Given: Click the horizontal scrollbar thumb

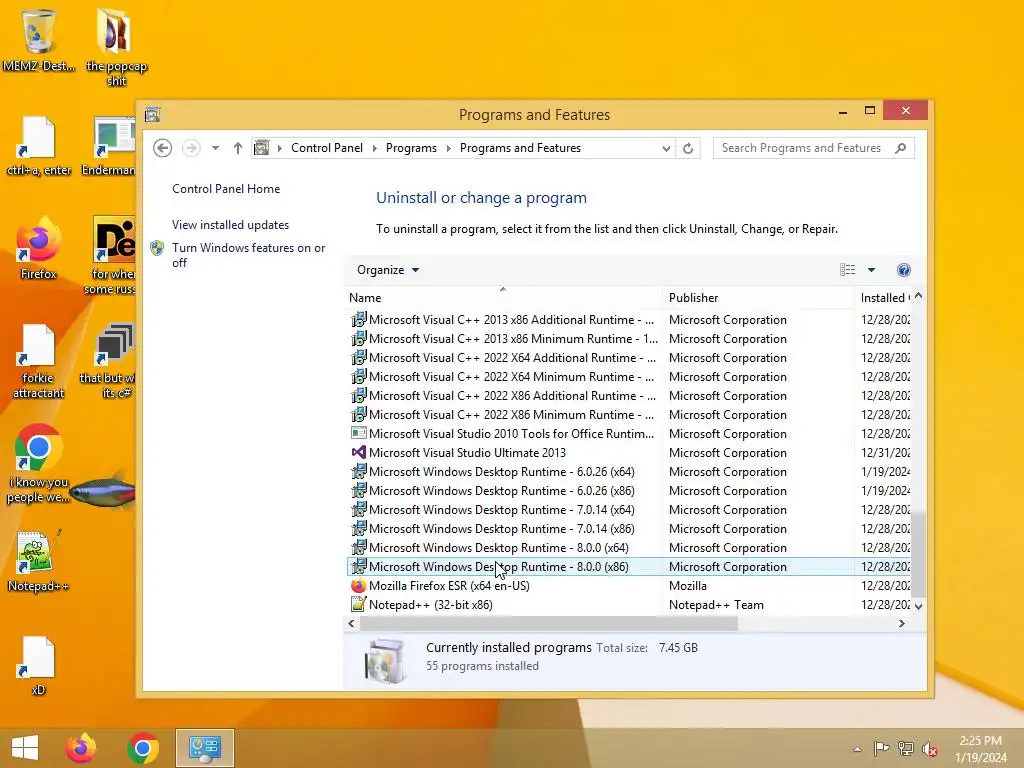Looking at the screenshot, I should [549, 624].
